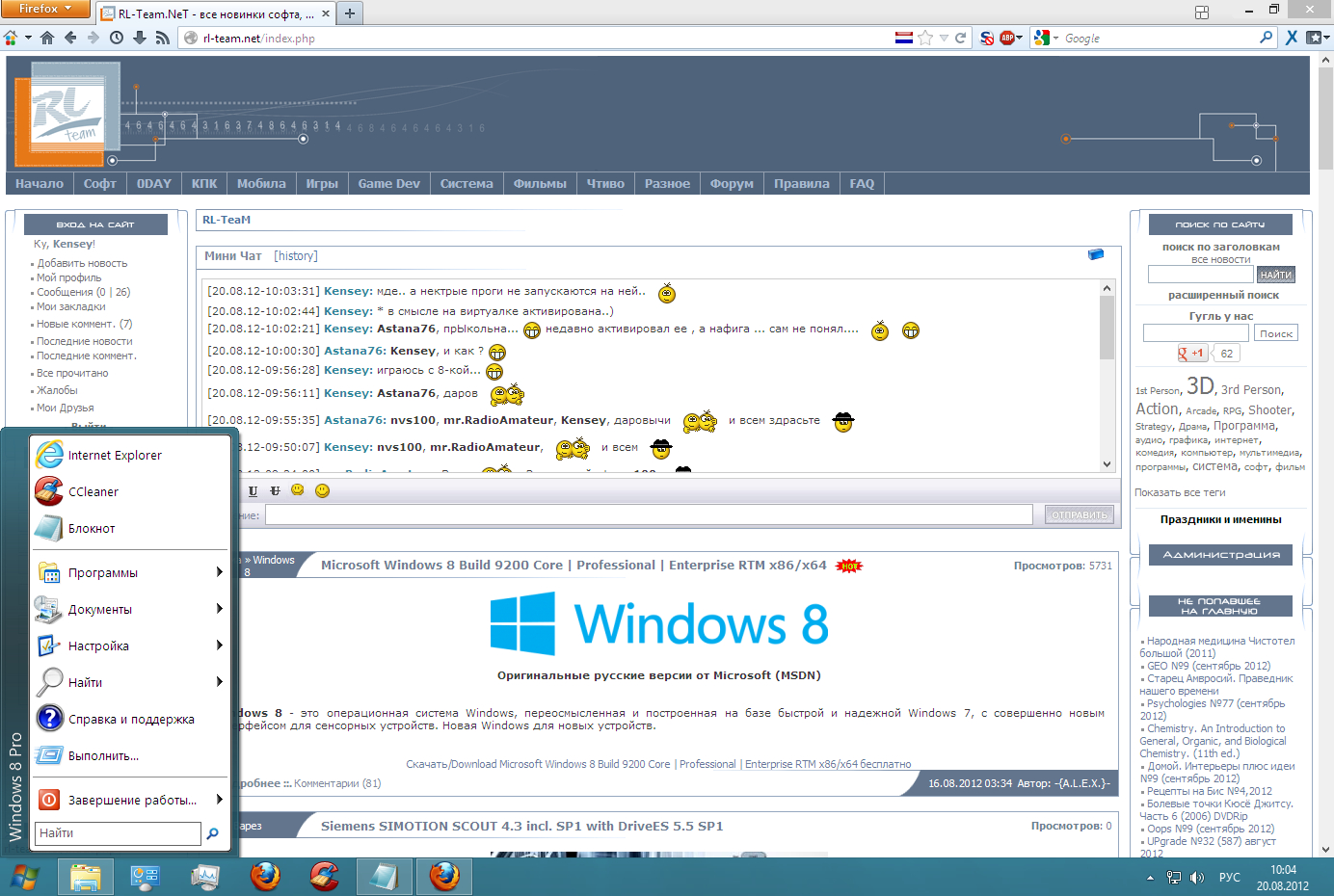Viewport: 1334px width, 896px height.
Task: Click Start menu Найти search field
Action: 118,833
